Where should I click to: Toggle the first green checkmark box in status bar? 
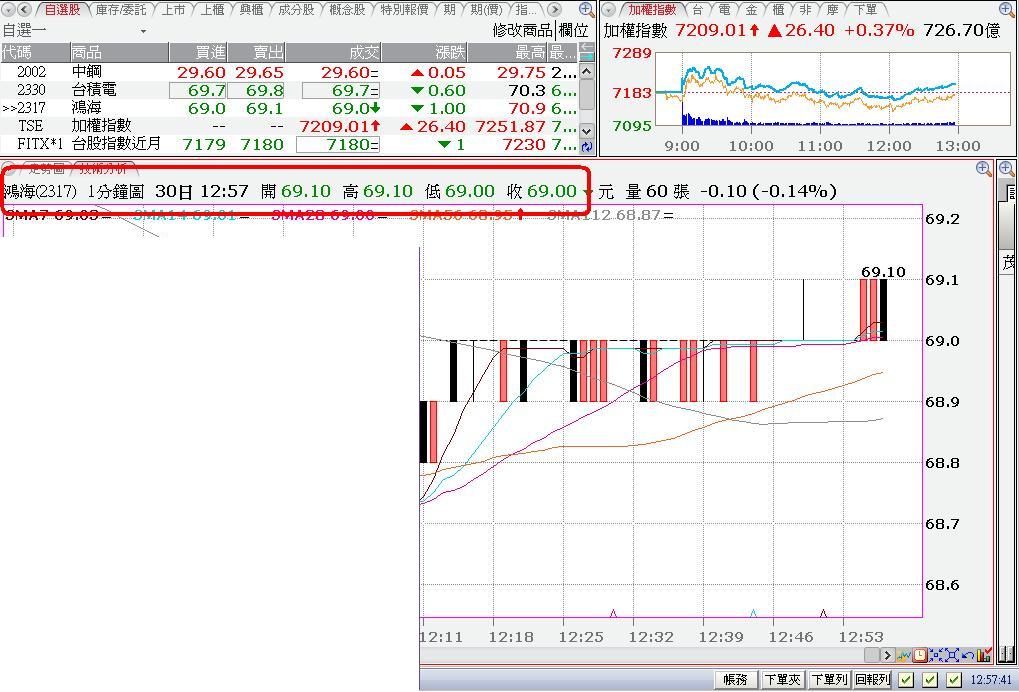pos(906,680)
